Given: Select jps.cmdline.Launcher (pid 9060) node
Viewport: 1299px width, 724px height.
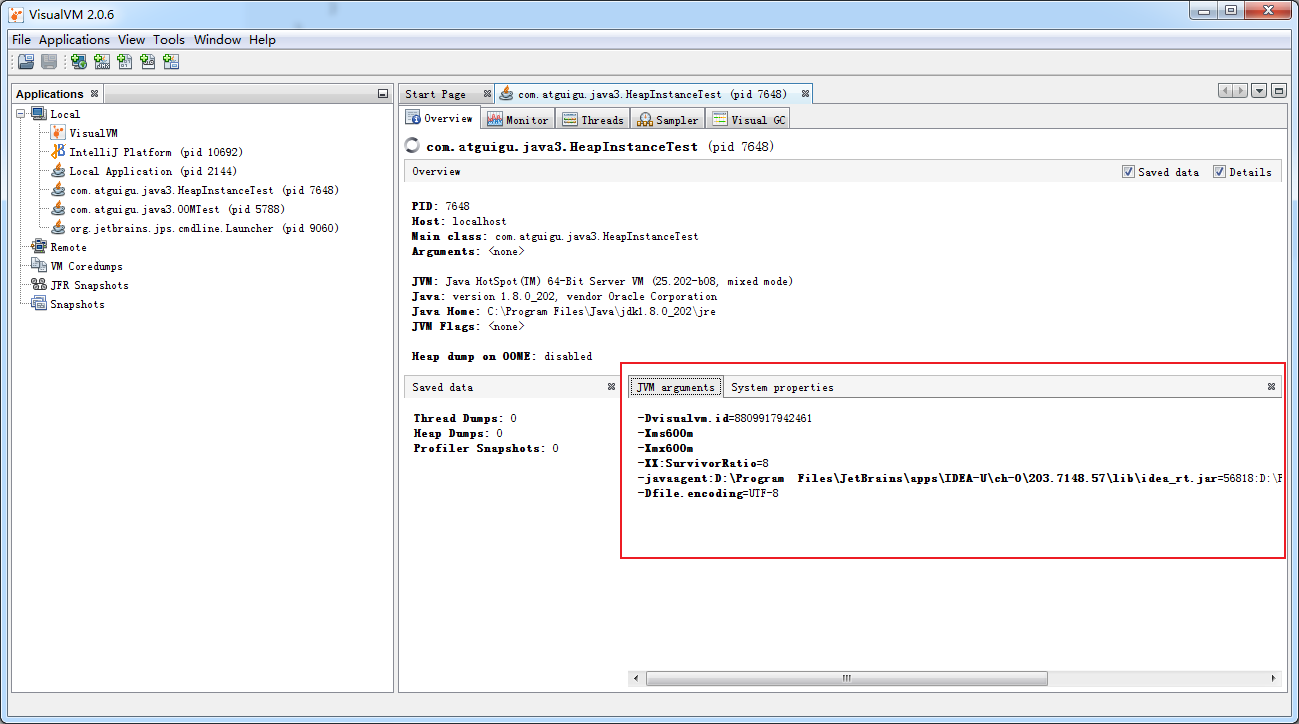Looking at the screenshot, I should (204, 228).
